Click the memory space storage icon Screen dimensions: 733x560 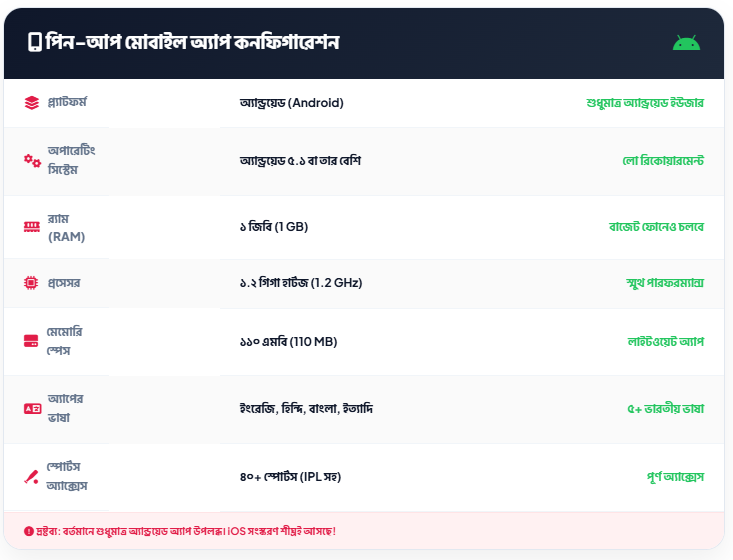(32, 341)
